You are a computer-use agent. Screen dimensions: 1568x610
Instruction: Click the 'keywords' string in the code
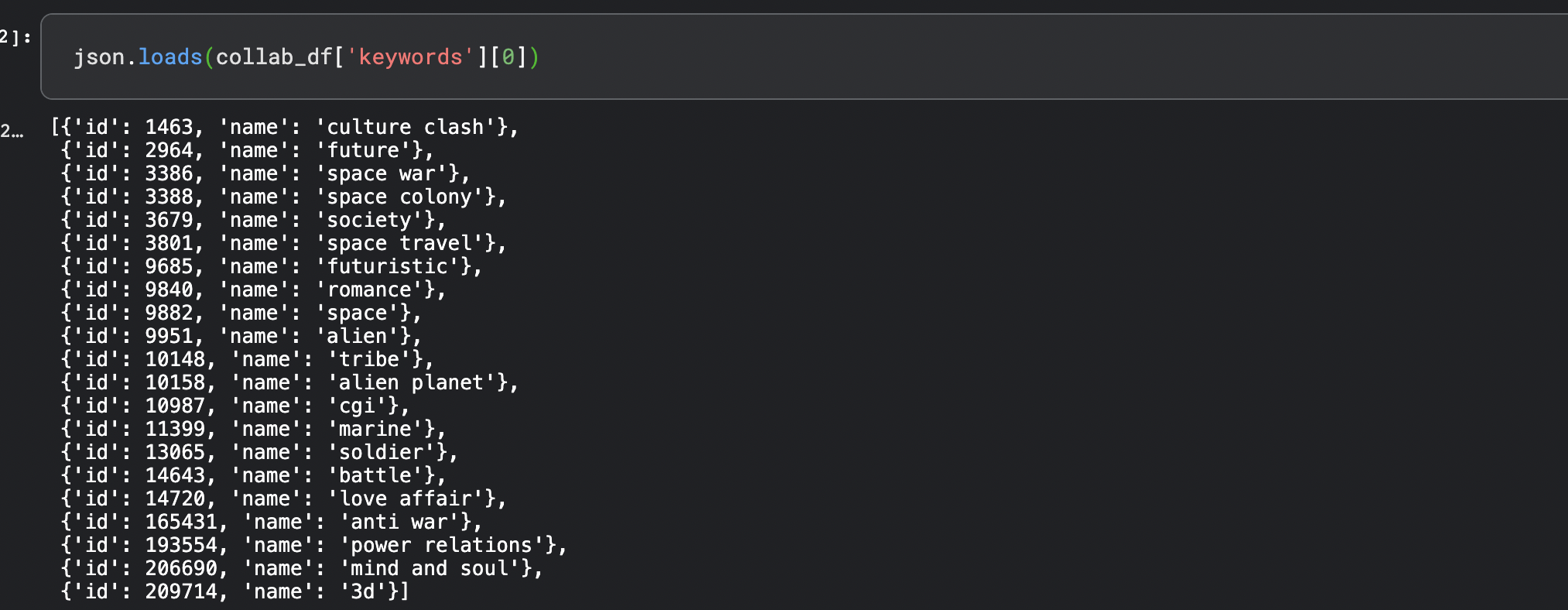point(410,57)
